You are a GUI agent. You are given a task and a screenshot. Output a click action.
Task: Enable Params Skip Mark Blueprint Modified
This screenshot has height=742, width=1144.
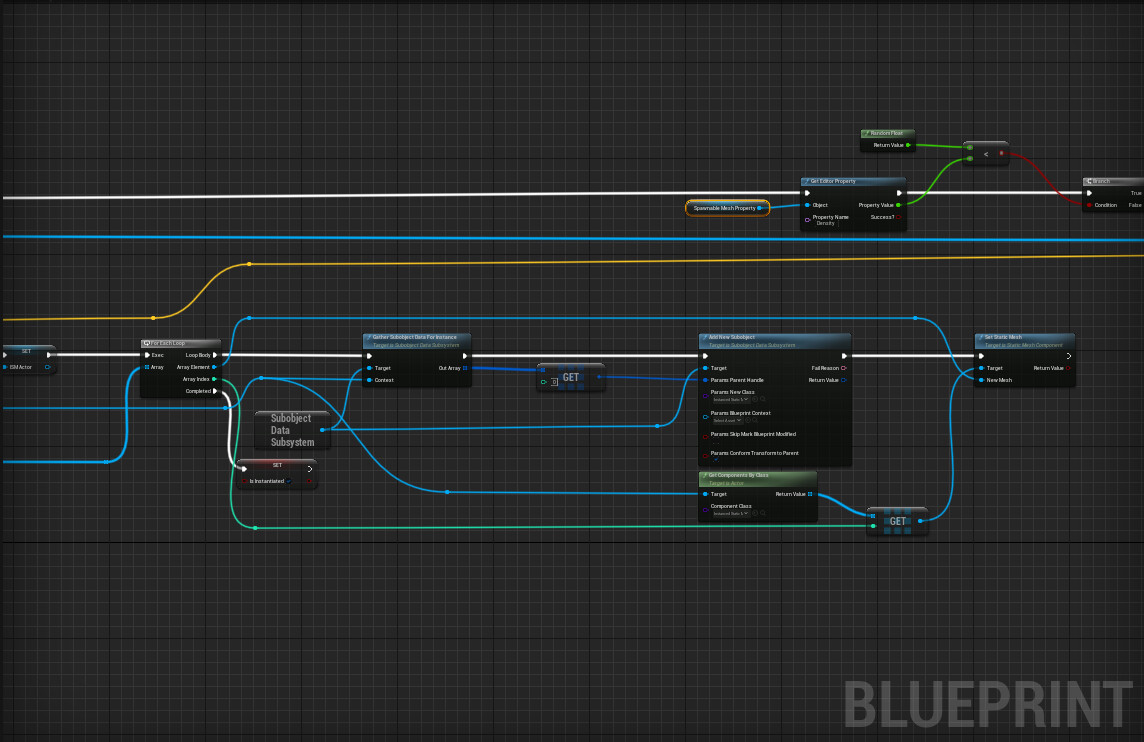click(715, 442)
